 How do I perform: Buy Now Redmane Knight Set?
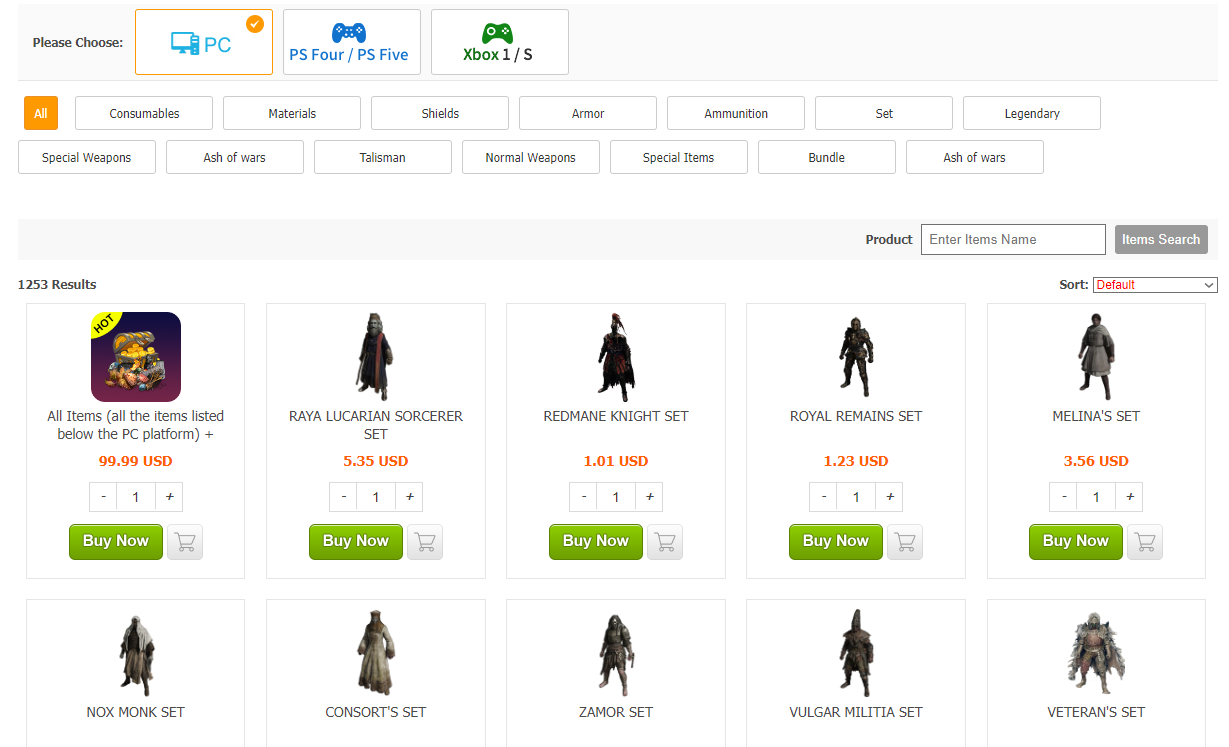point(596,542)
